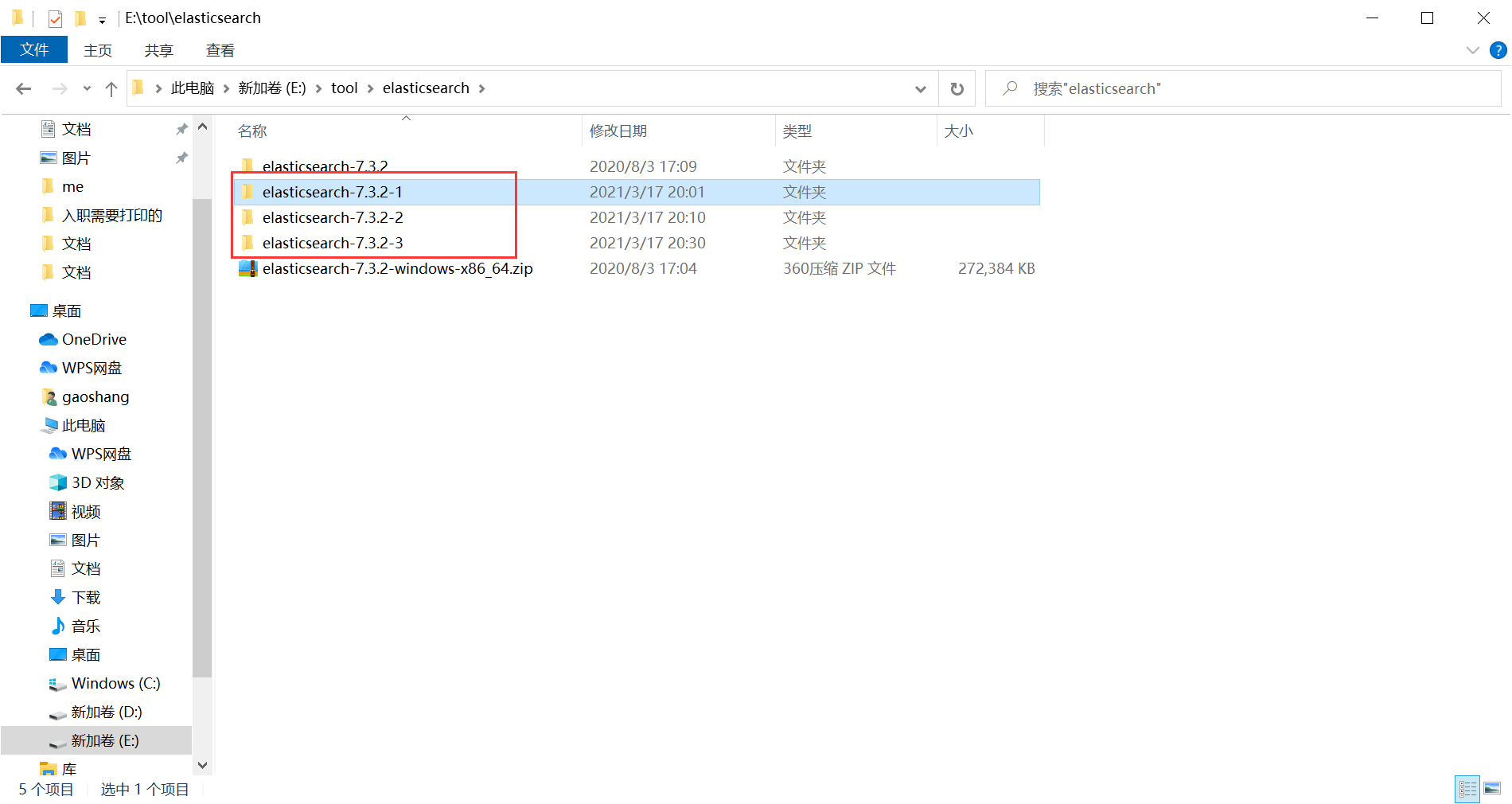Viewport: 1512px width, 804px height.
Task: Open the quick access toolbar customize dropdown
Action: pyautogui.click(x=102, y=19)
